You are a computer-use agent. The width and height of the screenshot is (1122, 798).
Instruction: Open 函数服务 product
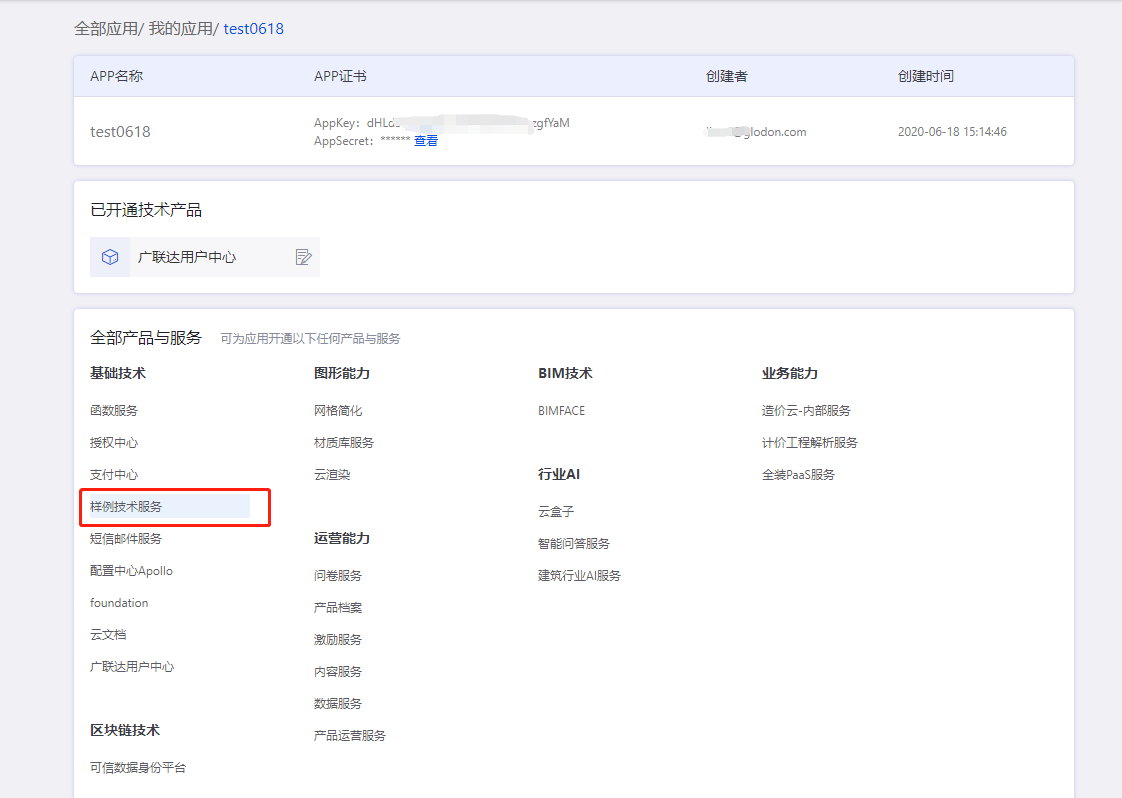[x=114, y=411]
